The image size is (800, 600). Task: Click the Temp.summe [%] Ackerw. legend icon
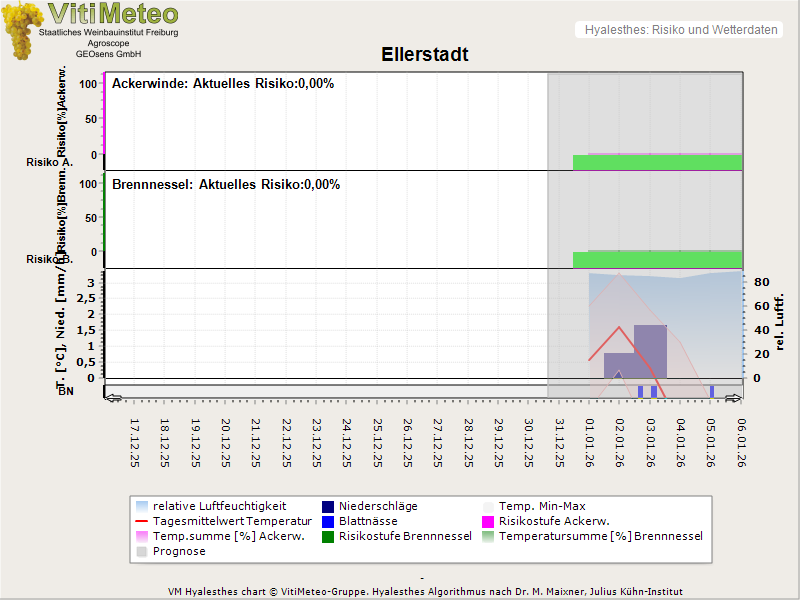143,536
